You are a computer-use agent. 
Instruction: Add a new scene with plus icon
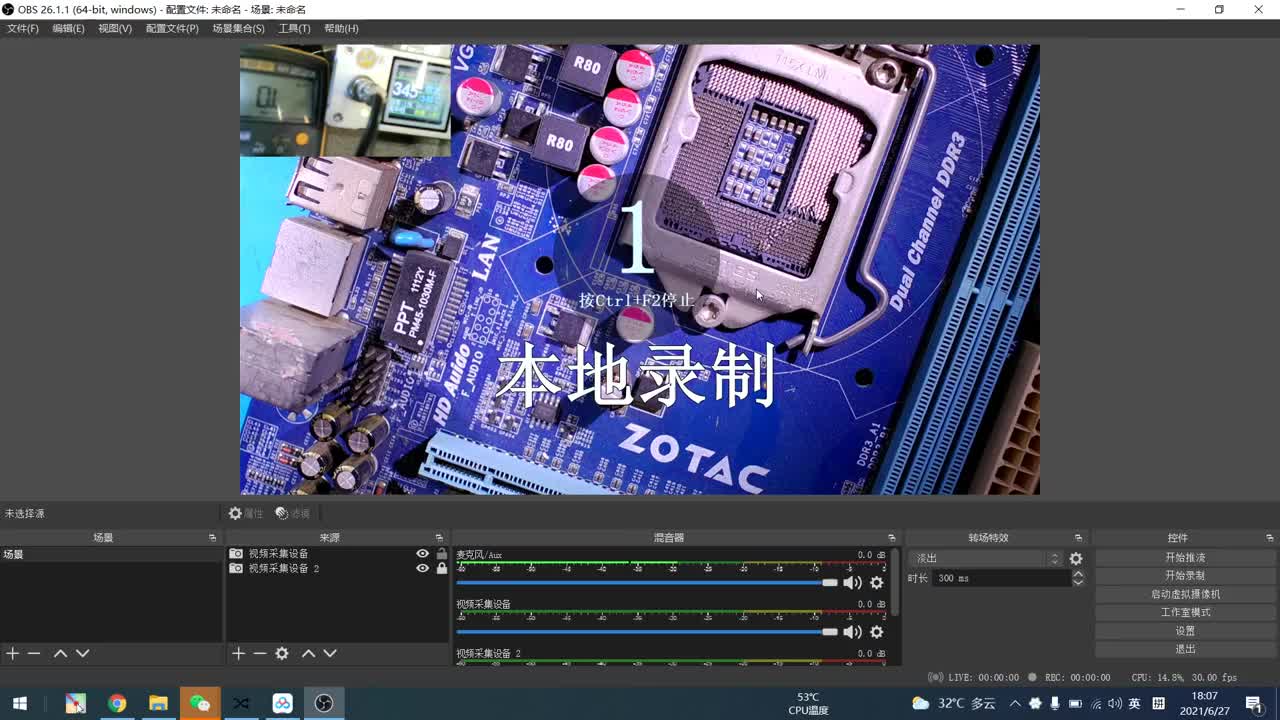pos(12,653)
